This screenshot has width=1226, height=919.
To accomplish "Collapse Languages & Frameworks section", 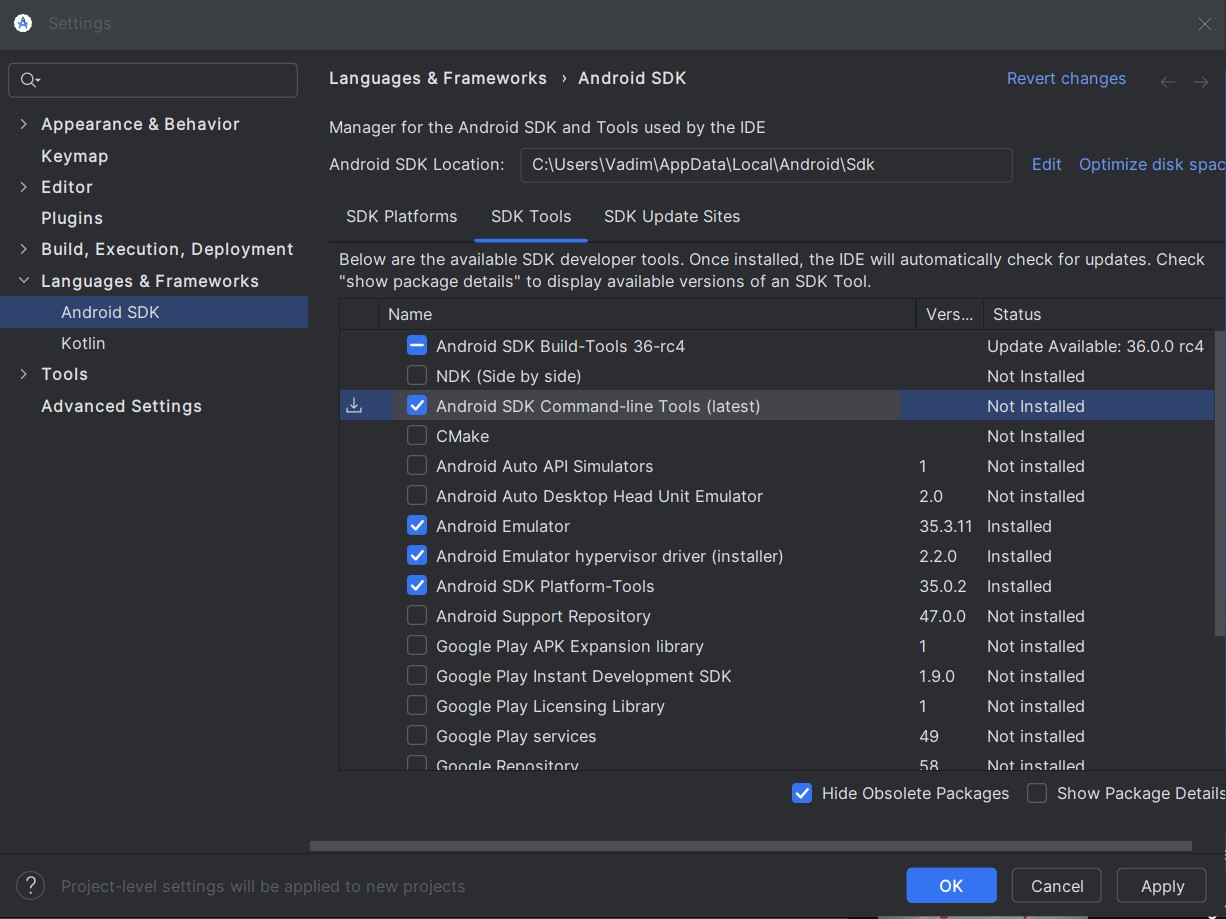I will (x=24, y=281).
